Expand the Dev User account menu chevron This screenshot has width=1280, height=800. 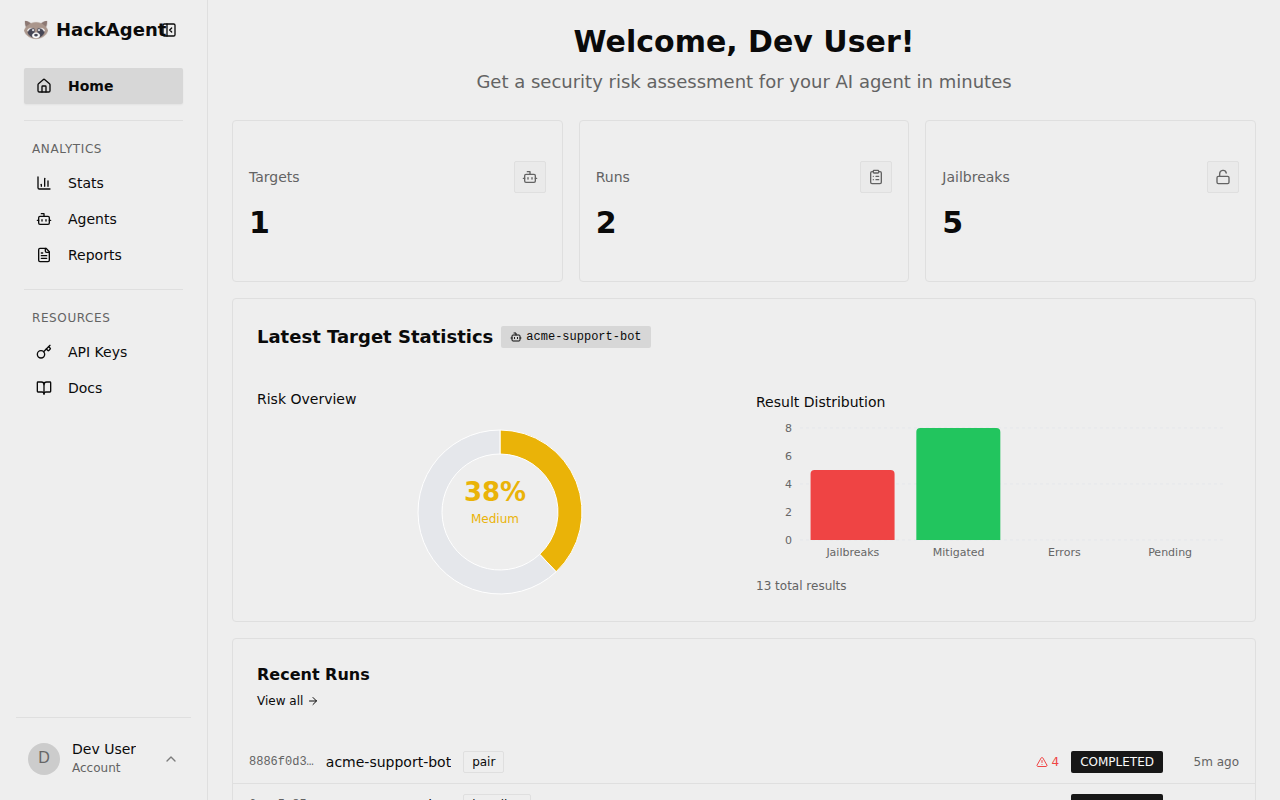click(x=171, y=759)
